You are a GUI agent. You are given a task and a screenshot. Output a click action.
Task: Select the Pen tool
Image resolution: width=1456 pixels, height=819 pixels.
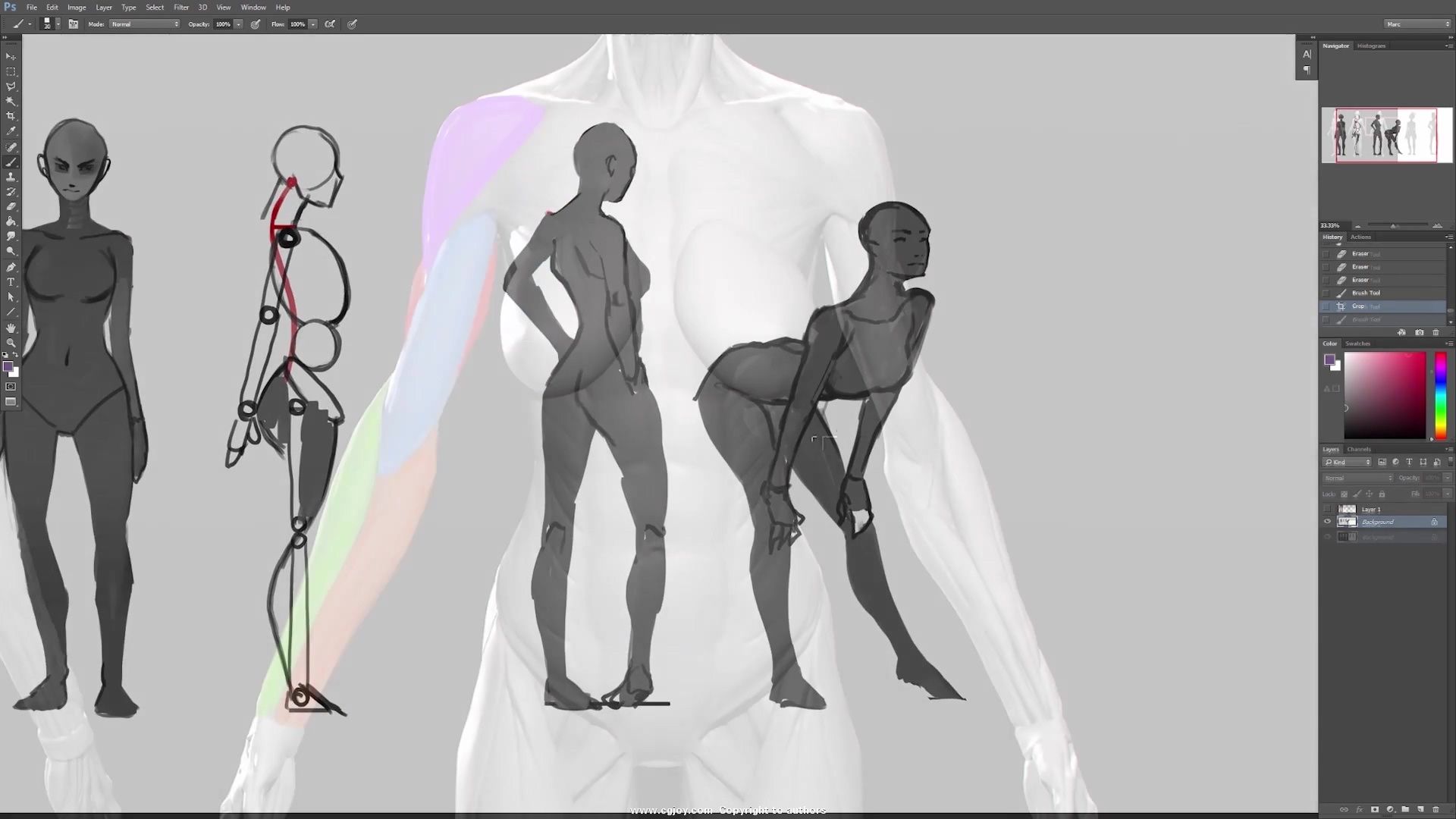coord(11,267)
